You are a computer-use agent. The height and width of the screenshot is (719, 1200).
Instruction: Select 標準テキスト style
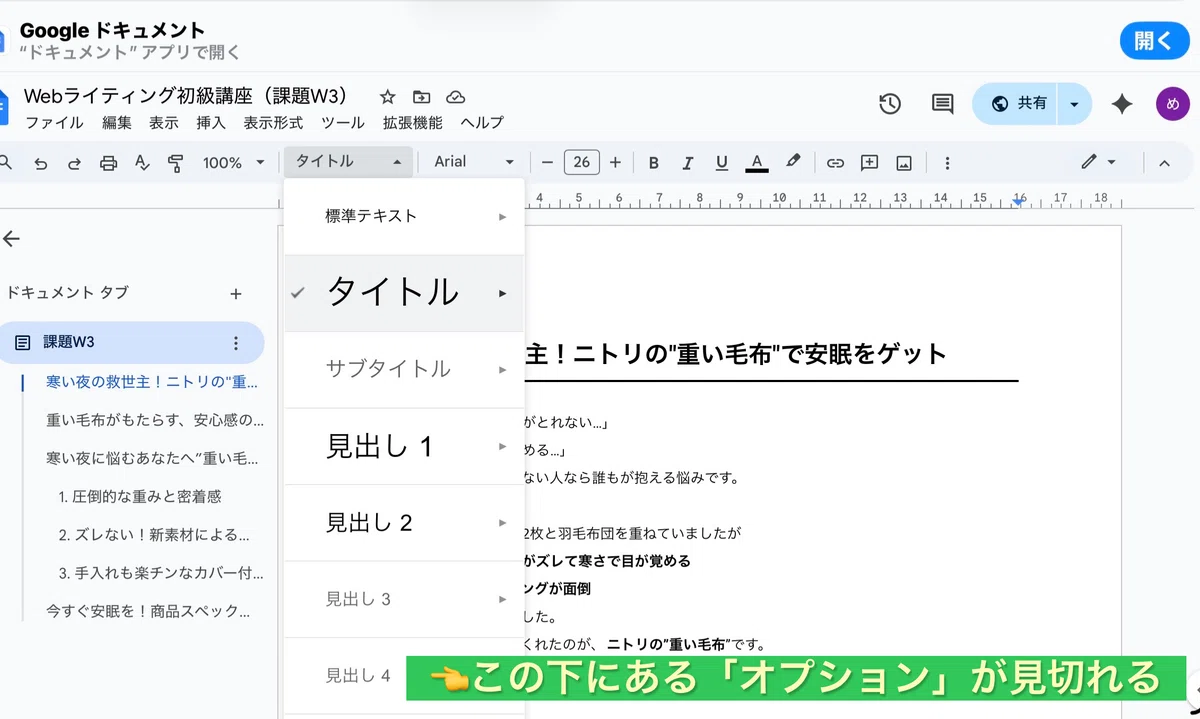[404, 216]
